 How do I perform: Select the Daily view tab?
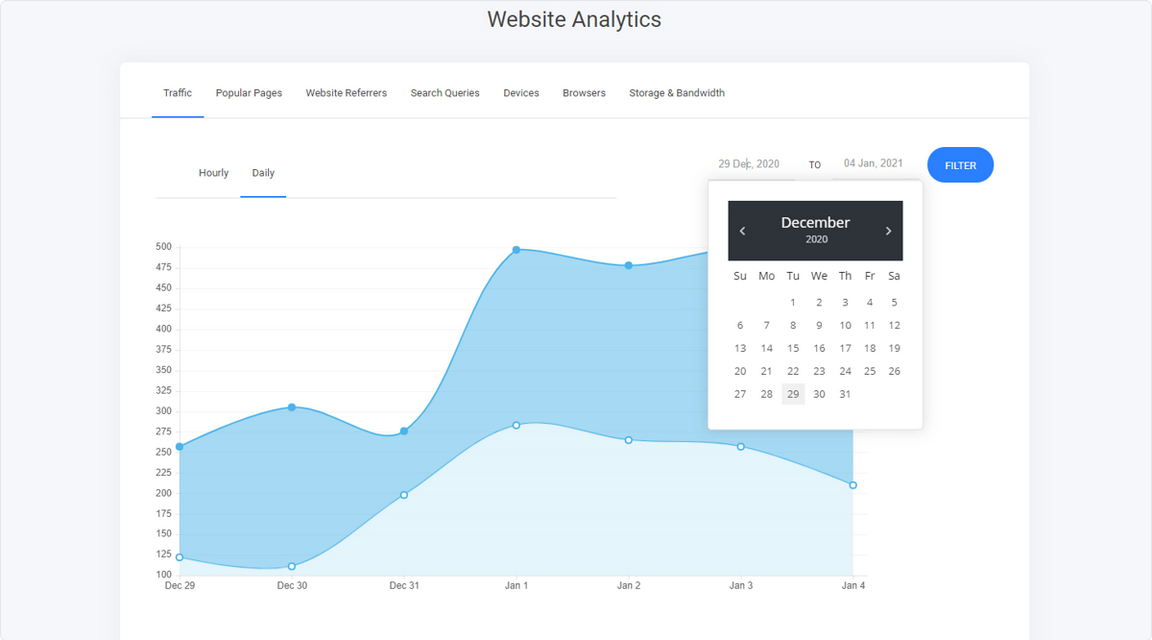tap(263, 173)
